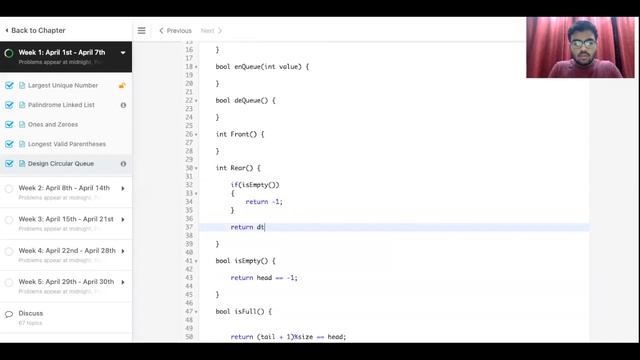Toggle Design Circular Queue checkbox
Viewport: 640px width, 360px height.
coord(9,164)
